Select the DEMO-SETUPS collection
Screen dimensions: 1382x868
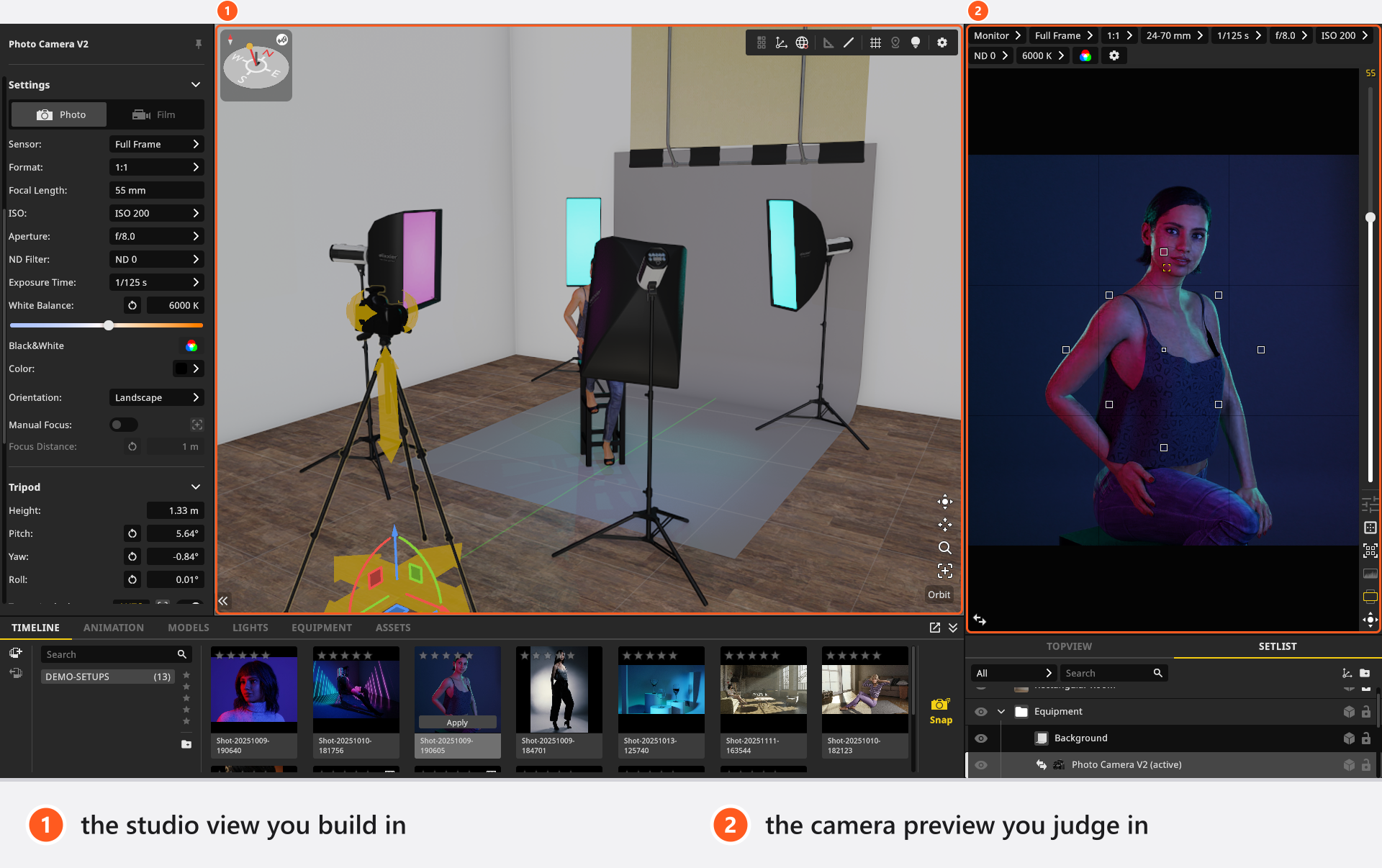(x=108, y=677)
